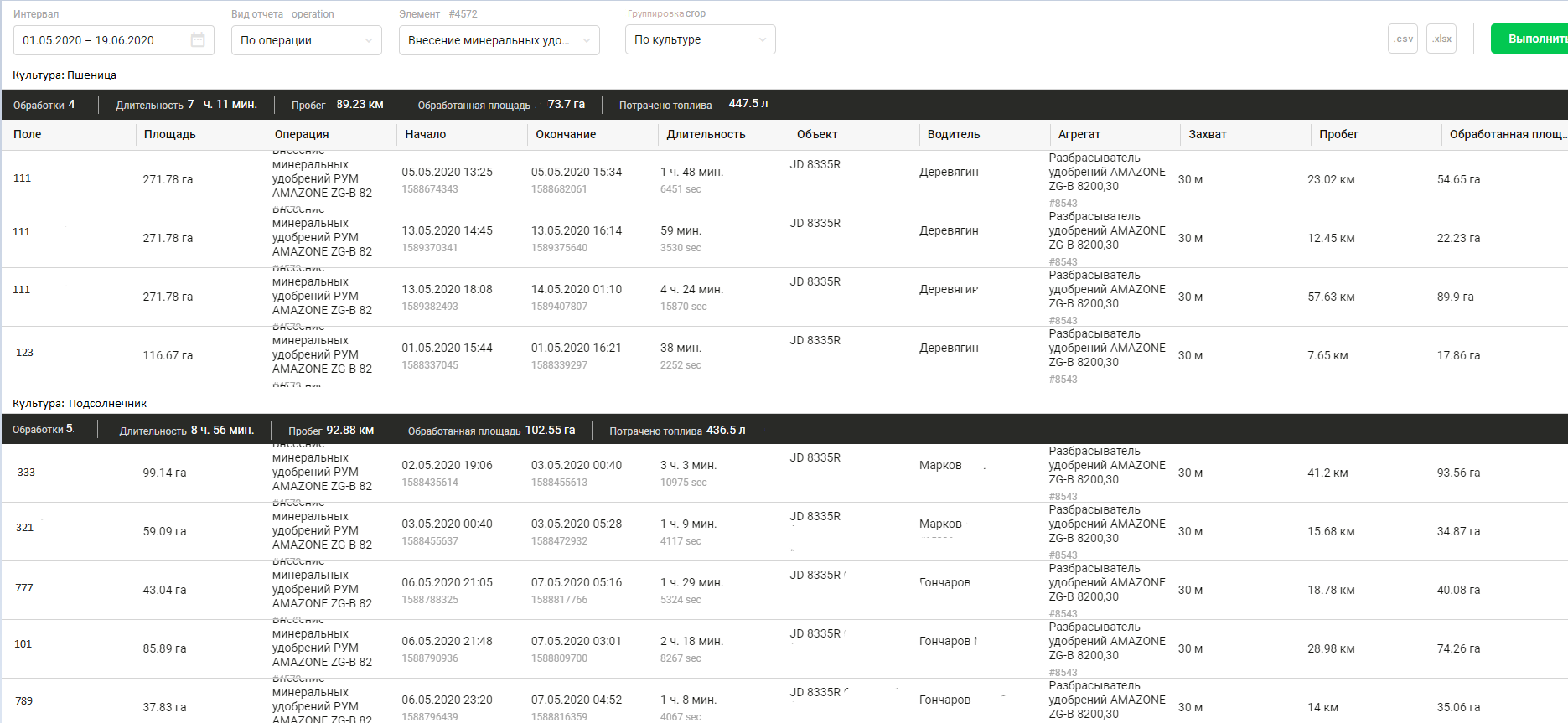The width and height of the screenshot is (1568, 723).
Task: Click the 'Окончание' column header
Action: coord(566,134)
